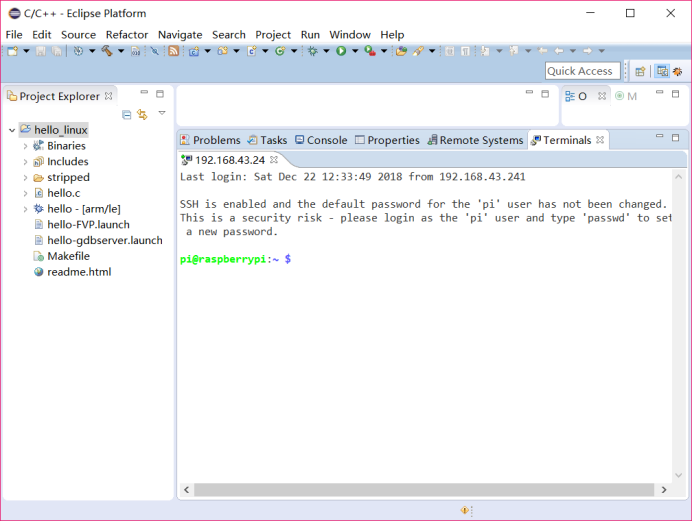This screenshot has height=522, width=692.
Task: Click the Quick Access search field
Action: tap(583, 71)
